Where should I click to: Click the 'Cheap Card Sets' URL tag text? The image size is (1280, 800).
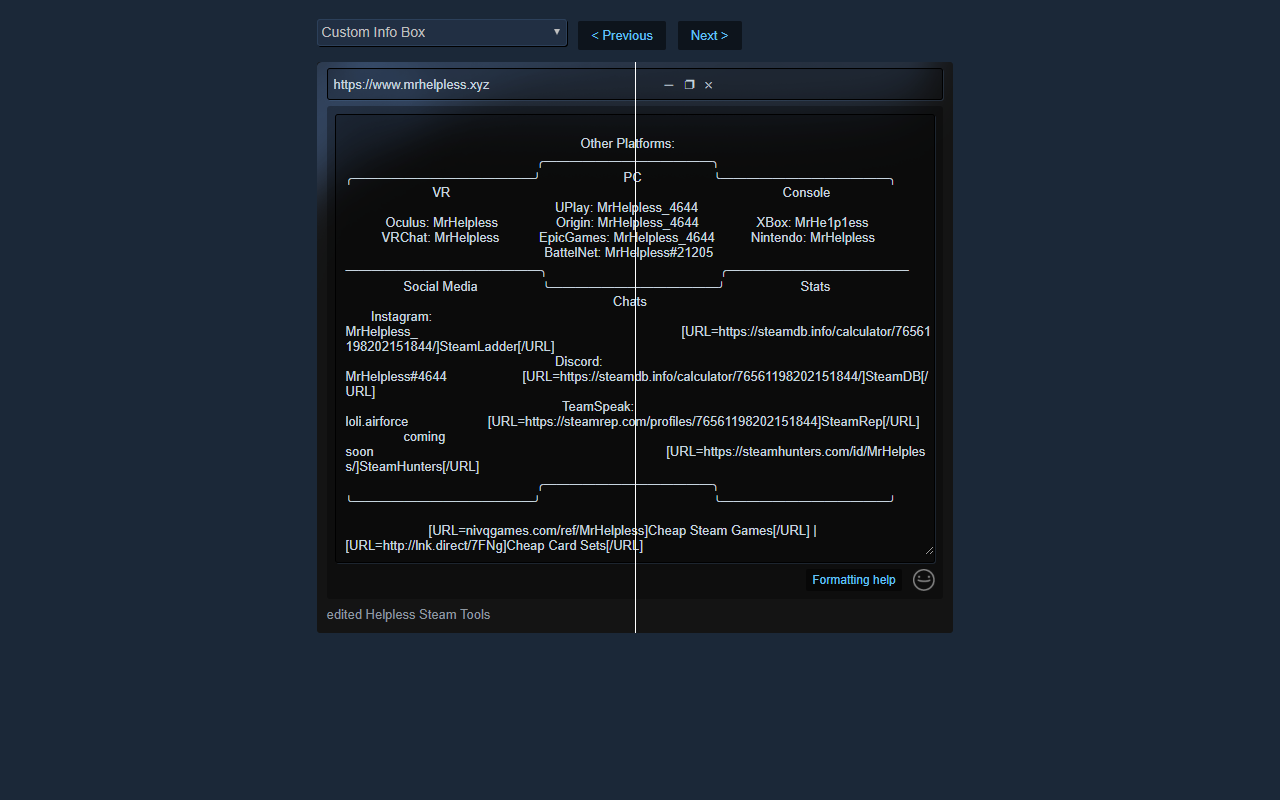[494, 546]
